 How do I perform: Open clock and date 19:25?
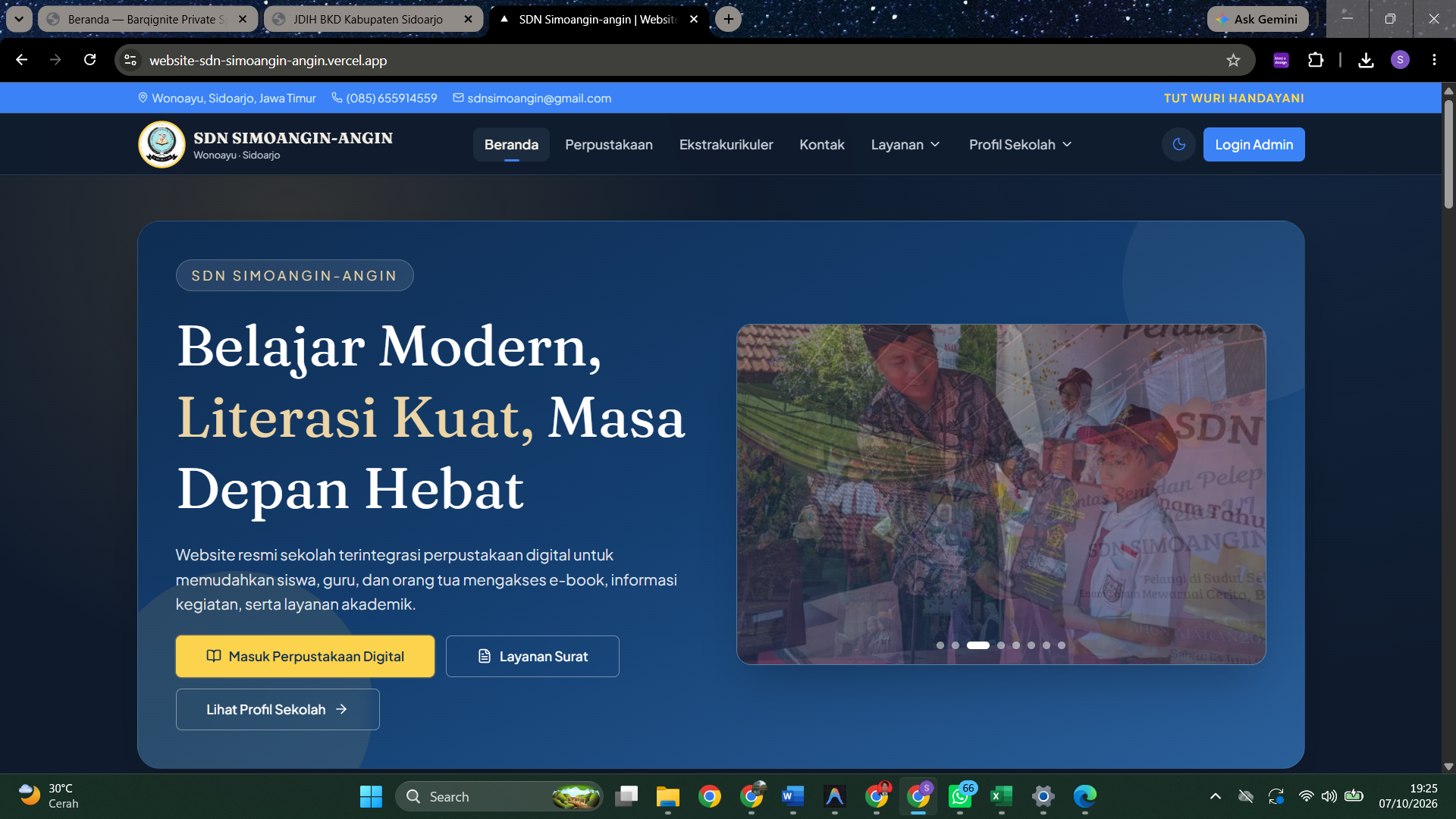pos(1407,796)
